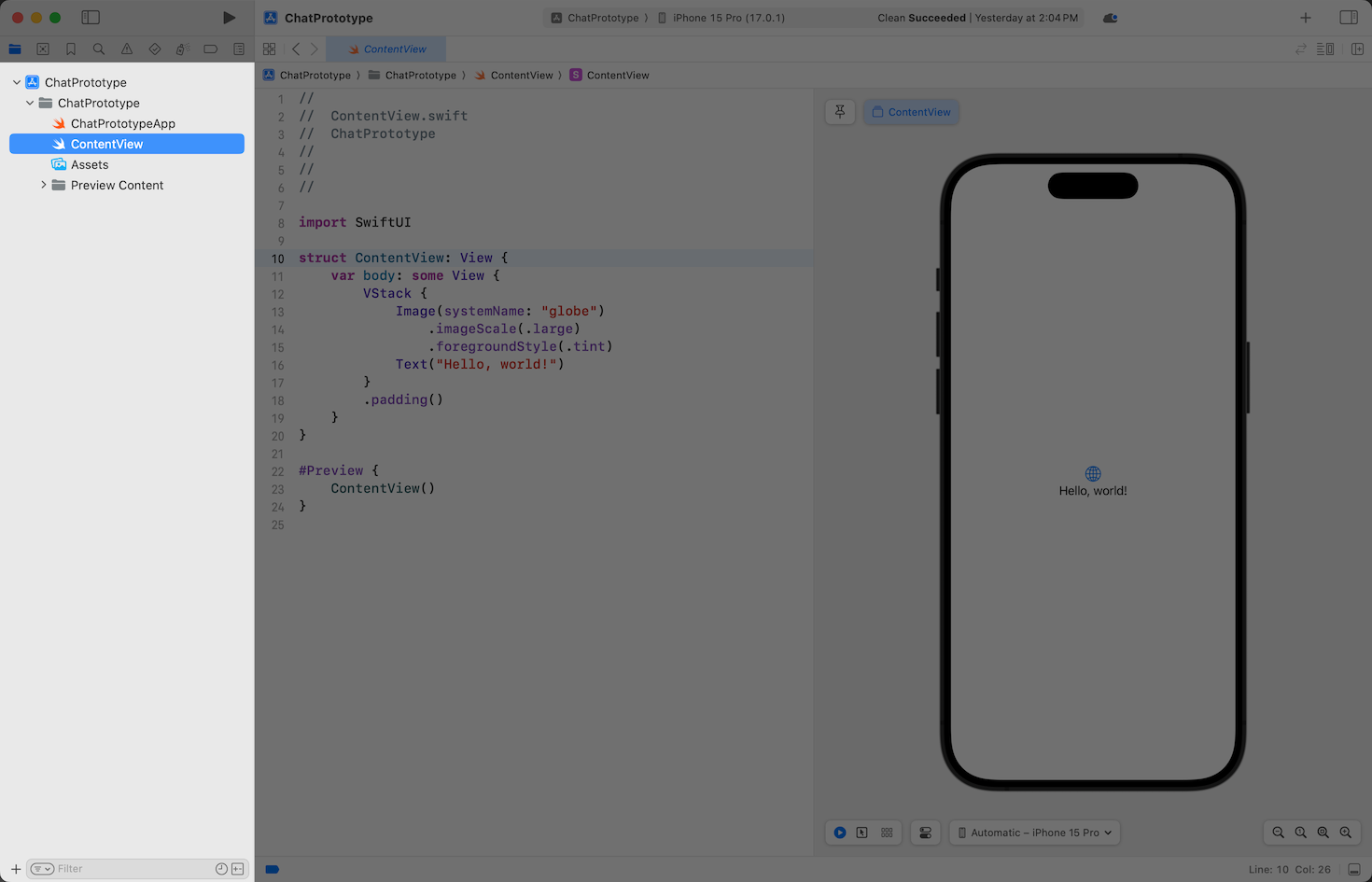Click the navigator Filter field
1372x882 pixels.
click(x=131, y=869)
